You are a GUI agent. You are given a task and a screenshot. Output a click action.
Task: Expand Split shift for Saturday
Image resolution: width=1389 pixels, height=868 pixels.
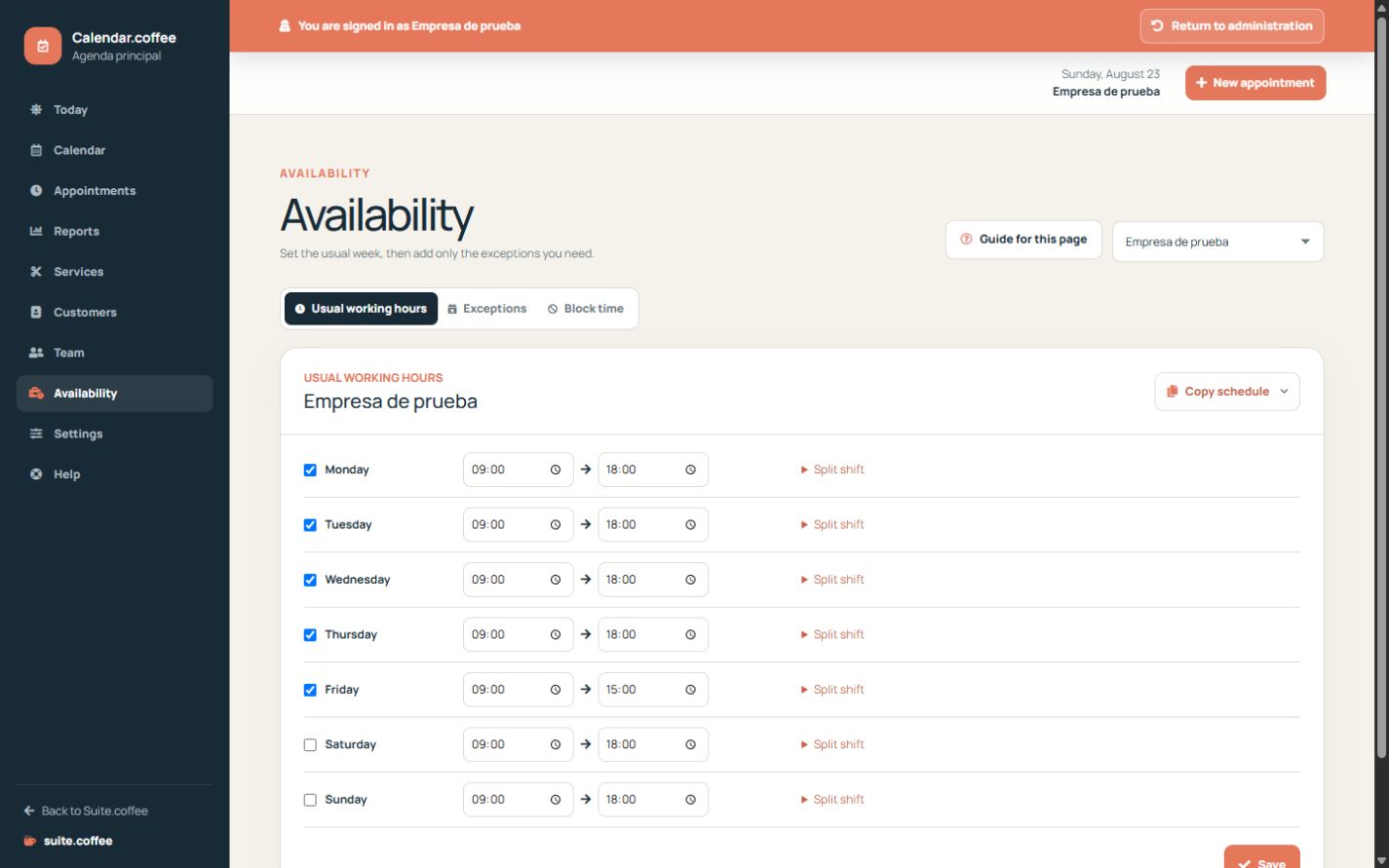pos(832,744)
